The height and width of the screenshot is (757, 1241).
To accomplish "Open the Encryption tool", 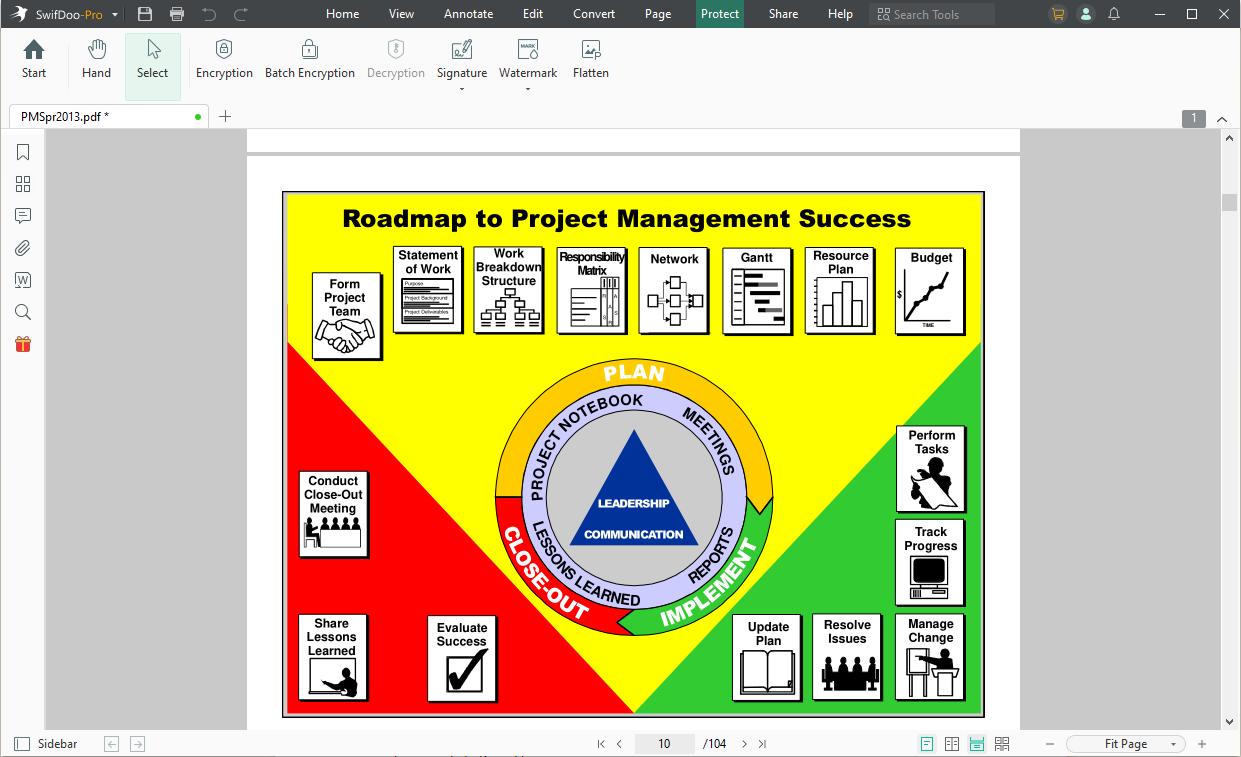I will [224, 60].
